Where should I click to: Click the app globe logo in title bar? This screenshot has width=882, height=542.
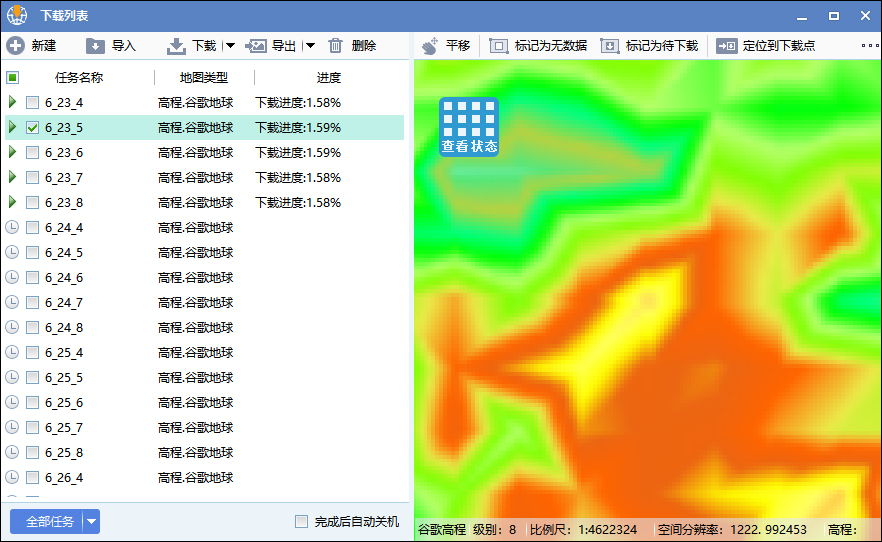[x=17, y=15]
